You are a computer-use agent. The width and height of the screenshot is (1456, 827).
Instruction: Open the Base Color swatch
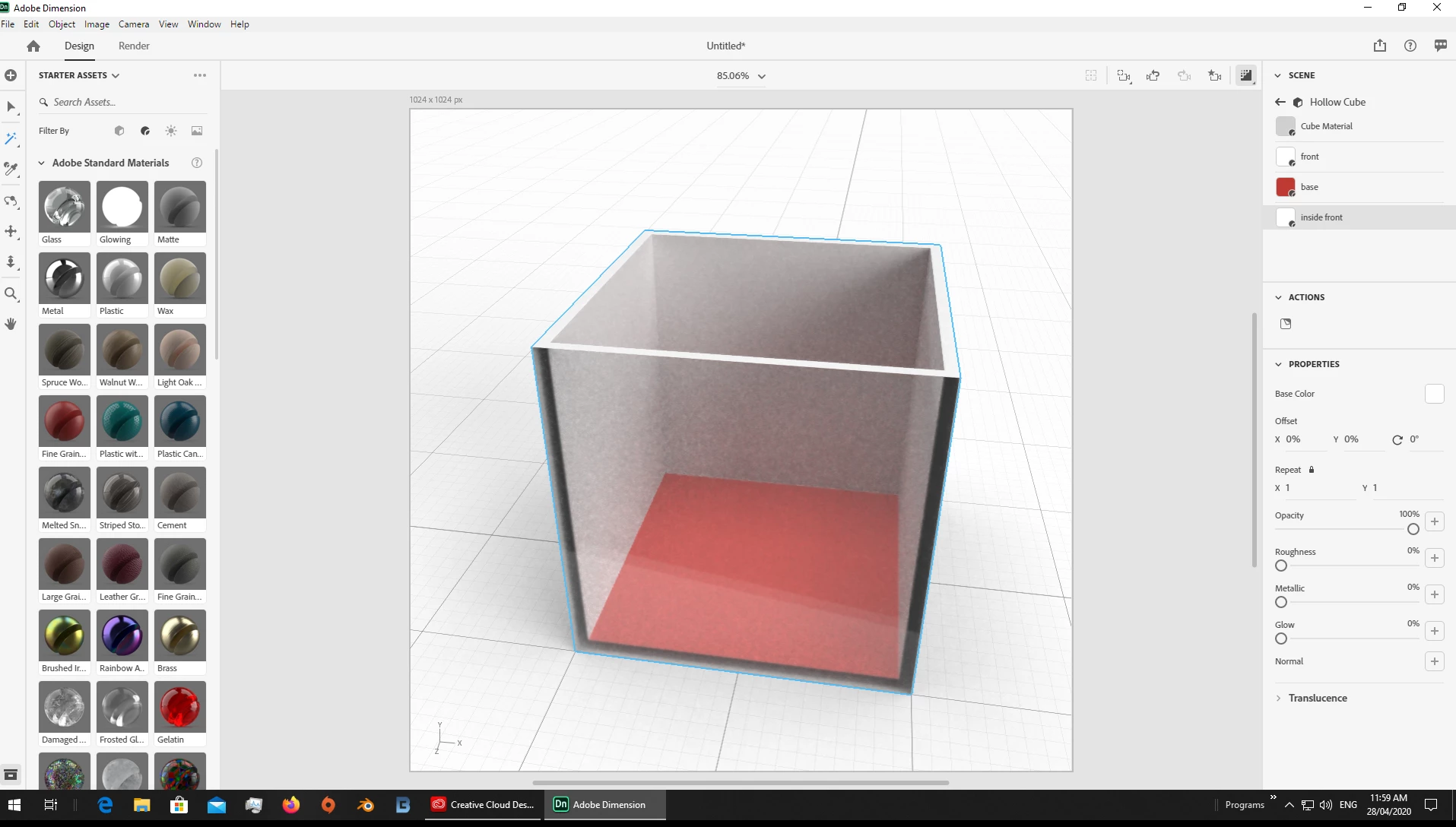pos(1435,394)
